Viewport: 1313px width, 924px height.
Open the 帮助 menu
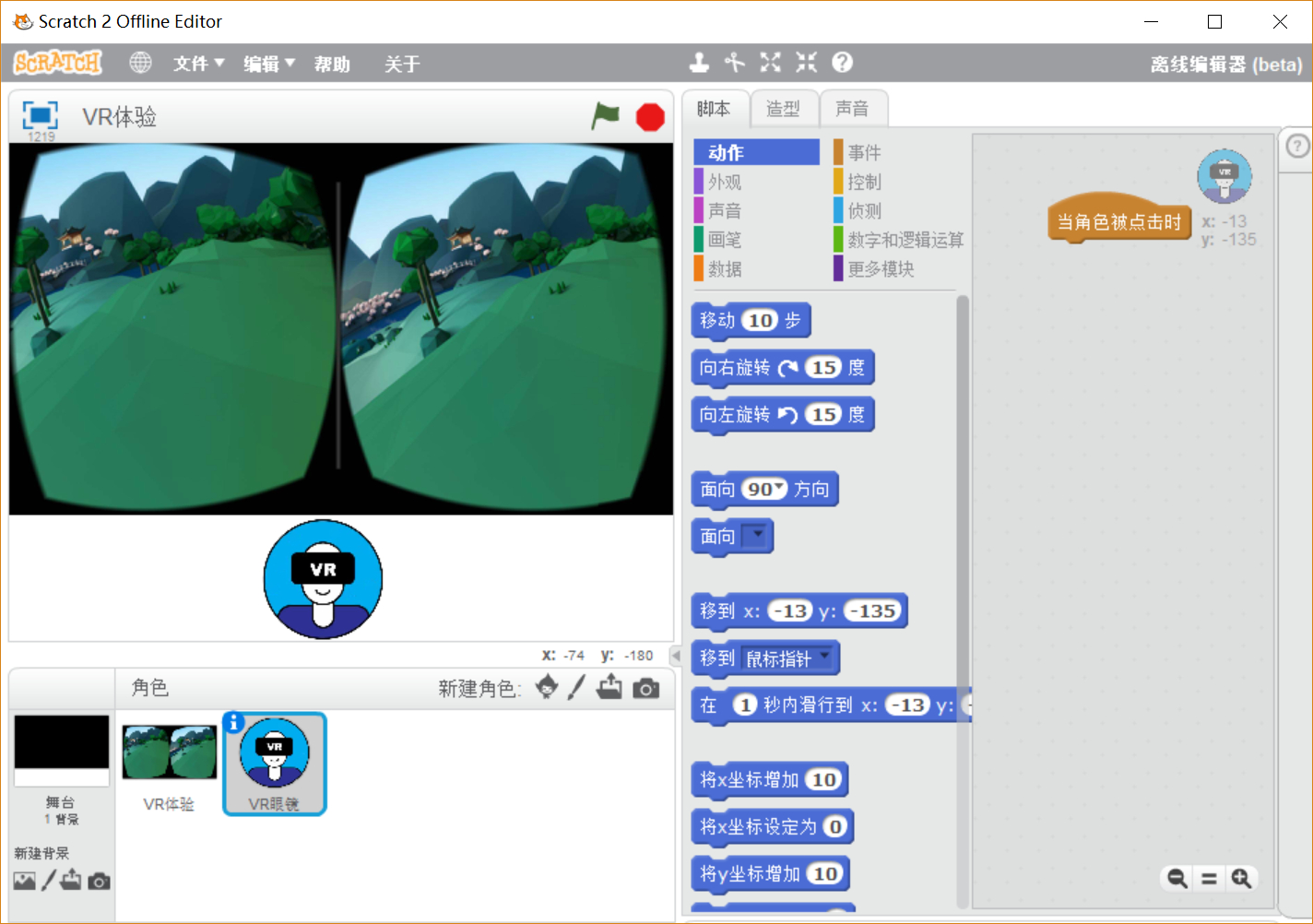tap(332, 64)
